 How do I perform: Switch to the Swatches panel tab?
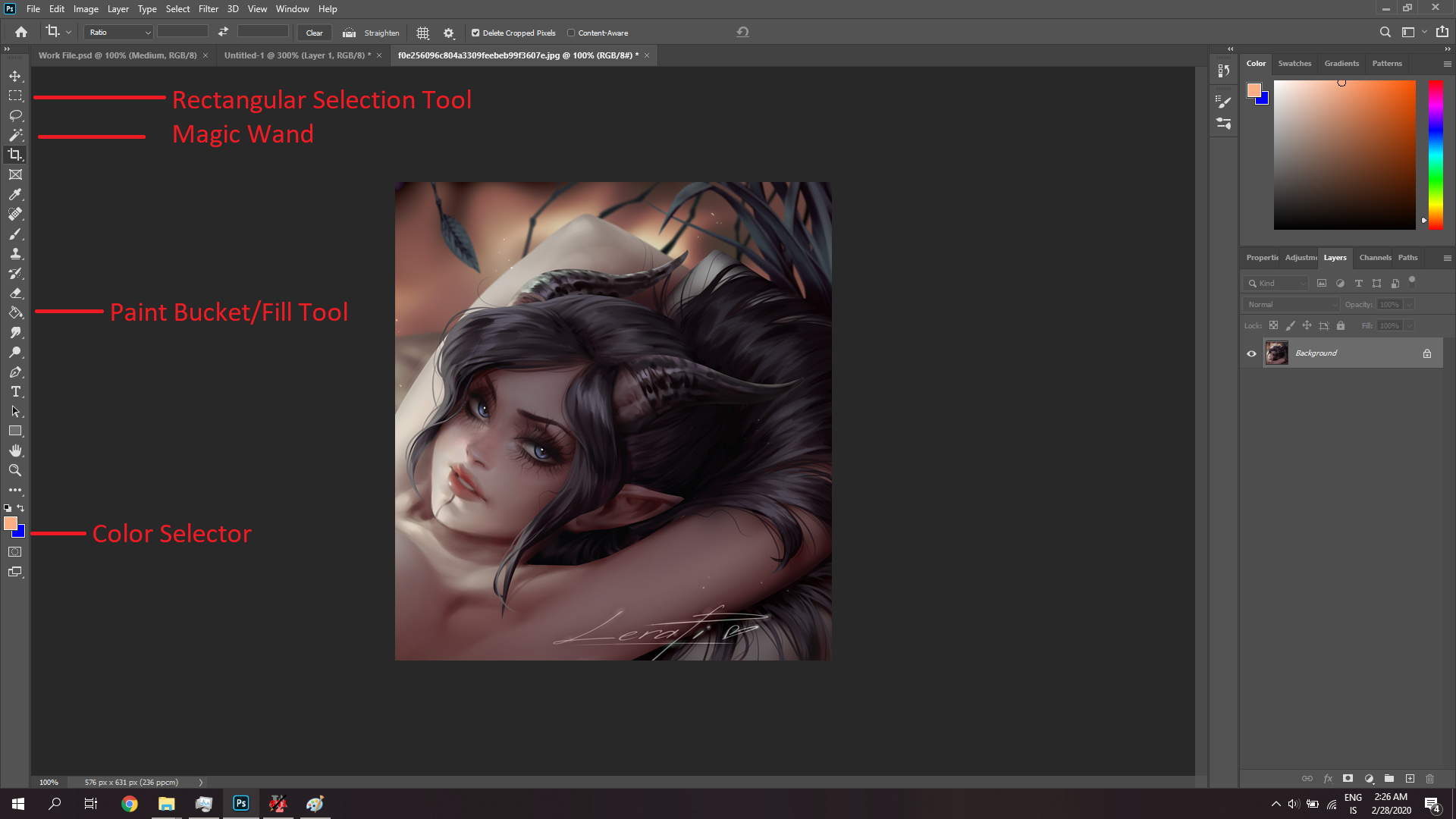1294,64
